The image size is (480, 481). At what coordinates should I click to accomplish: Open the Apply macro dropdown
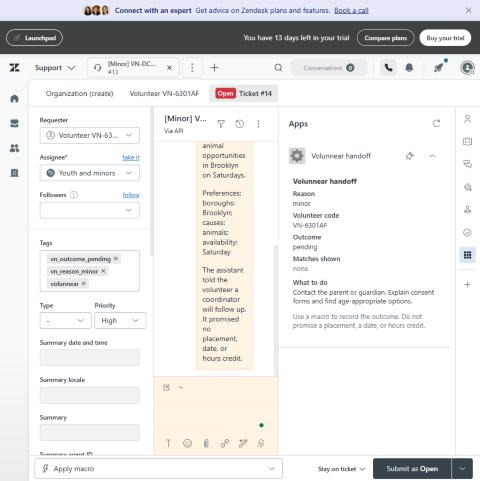pyautogui.click(x=158, y=469)
